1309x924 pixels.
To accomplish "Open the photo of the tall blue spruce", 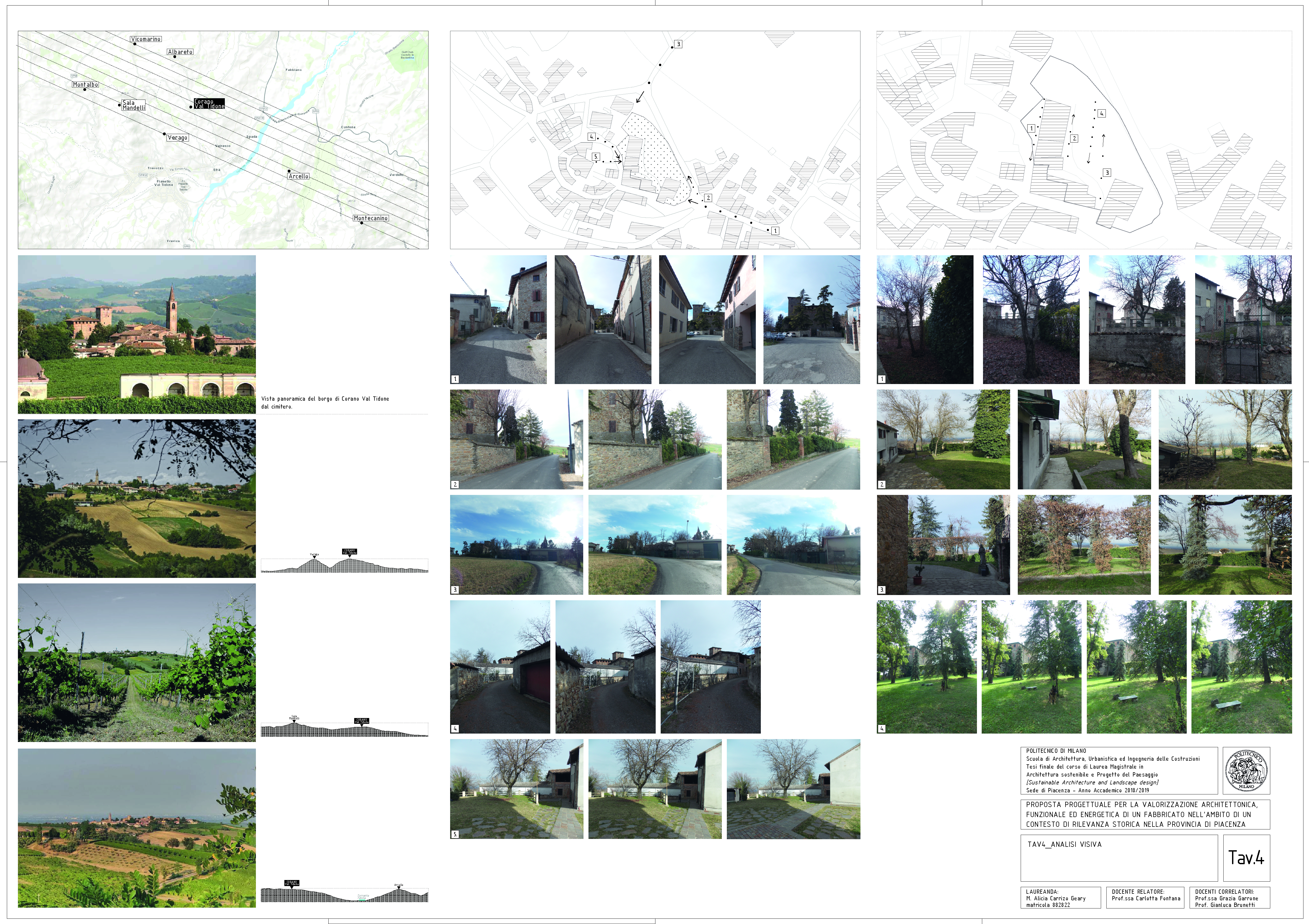I will pos(1225,545).
